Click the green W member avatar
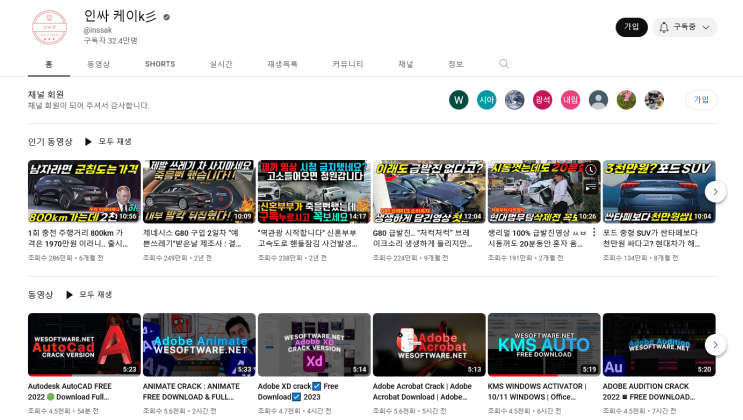The width and height of the screenshot is (743, 420). [459, 100]
